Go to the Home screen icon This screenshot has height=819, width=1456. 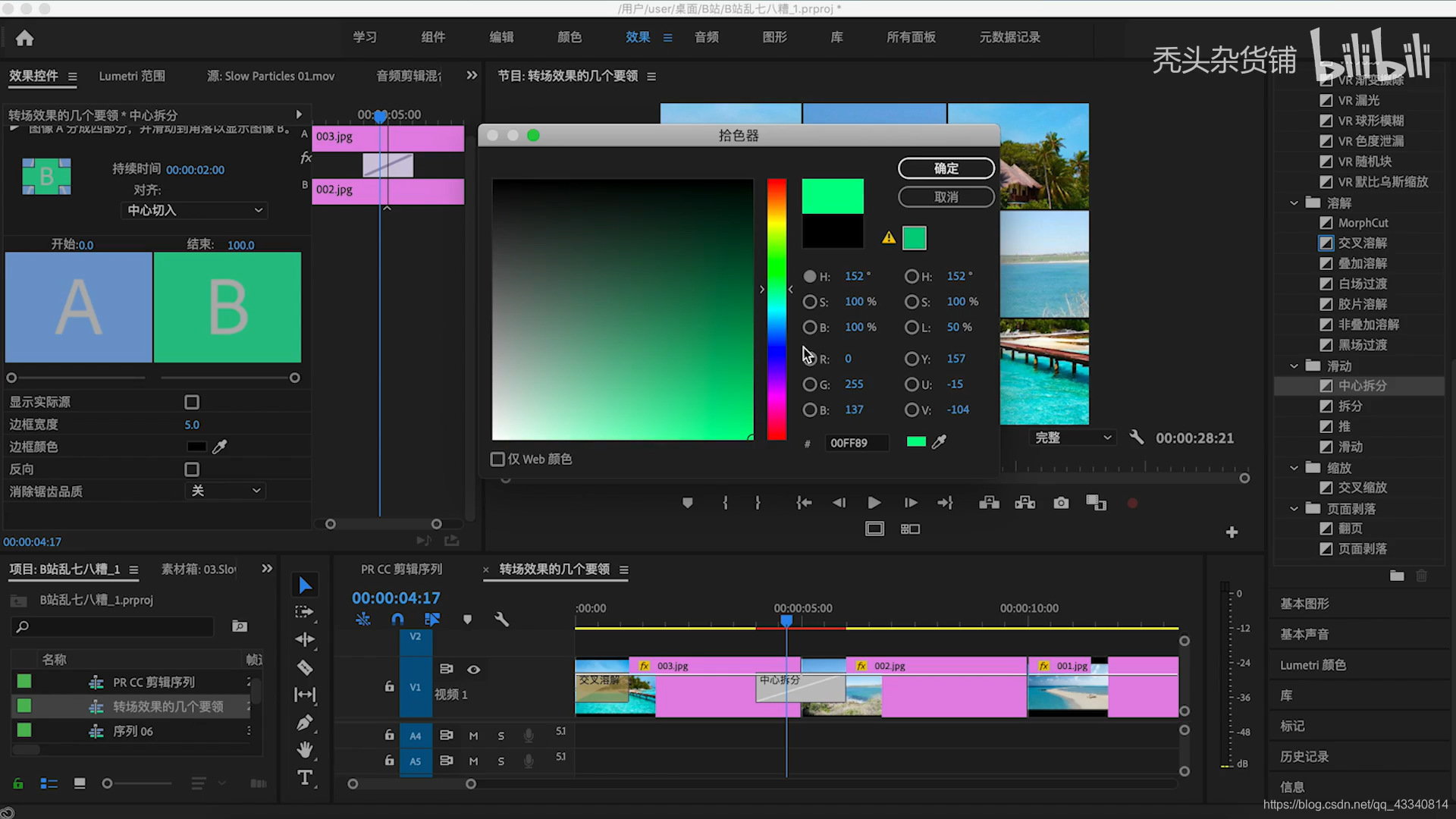(25, 38)
